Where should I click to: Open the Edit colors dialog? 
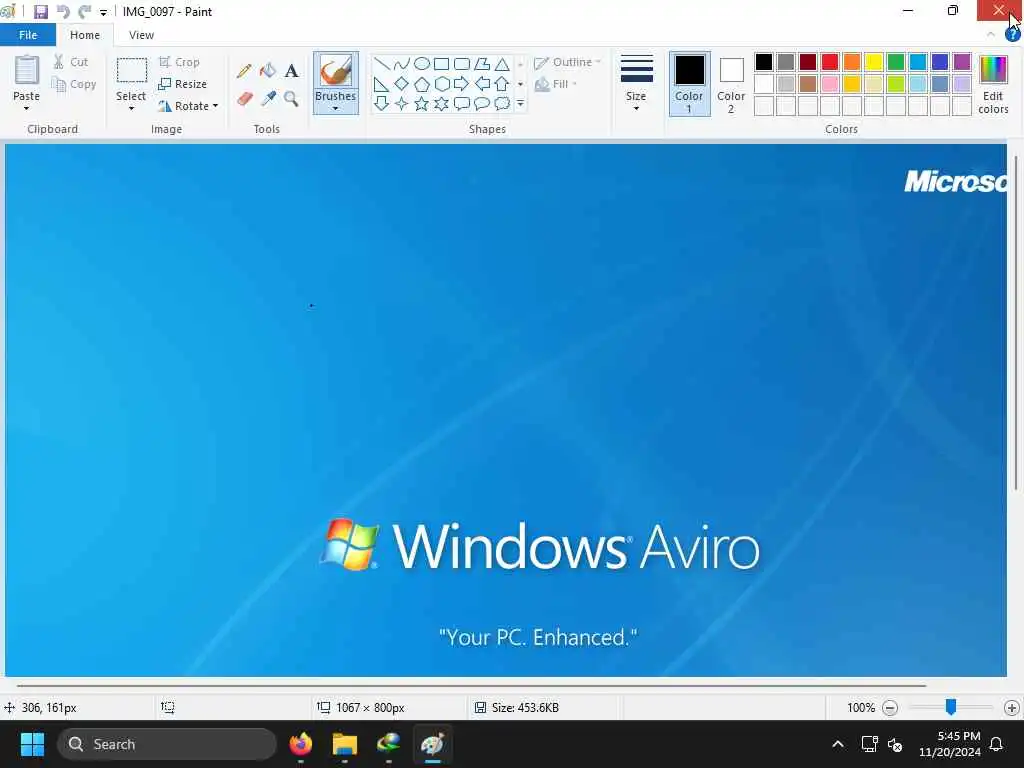point(993,85)
